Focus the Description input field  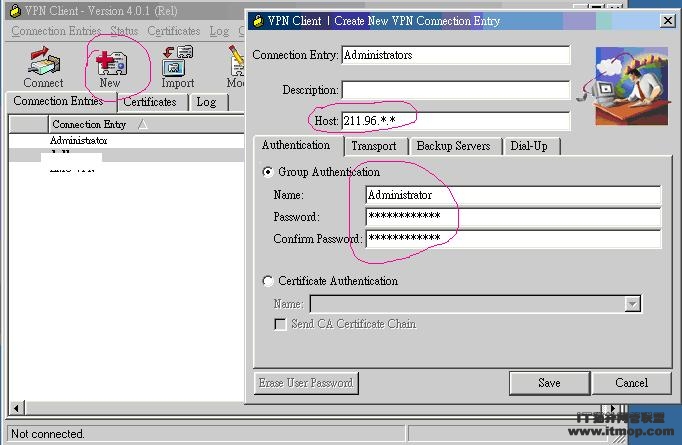[x=456, y=90]
